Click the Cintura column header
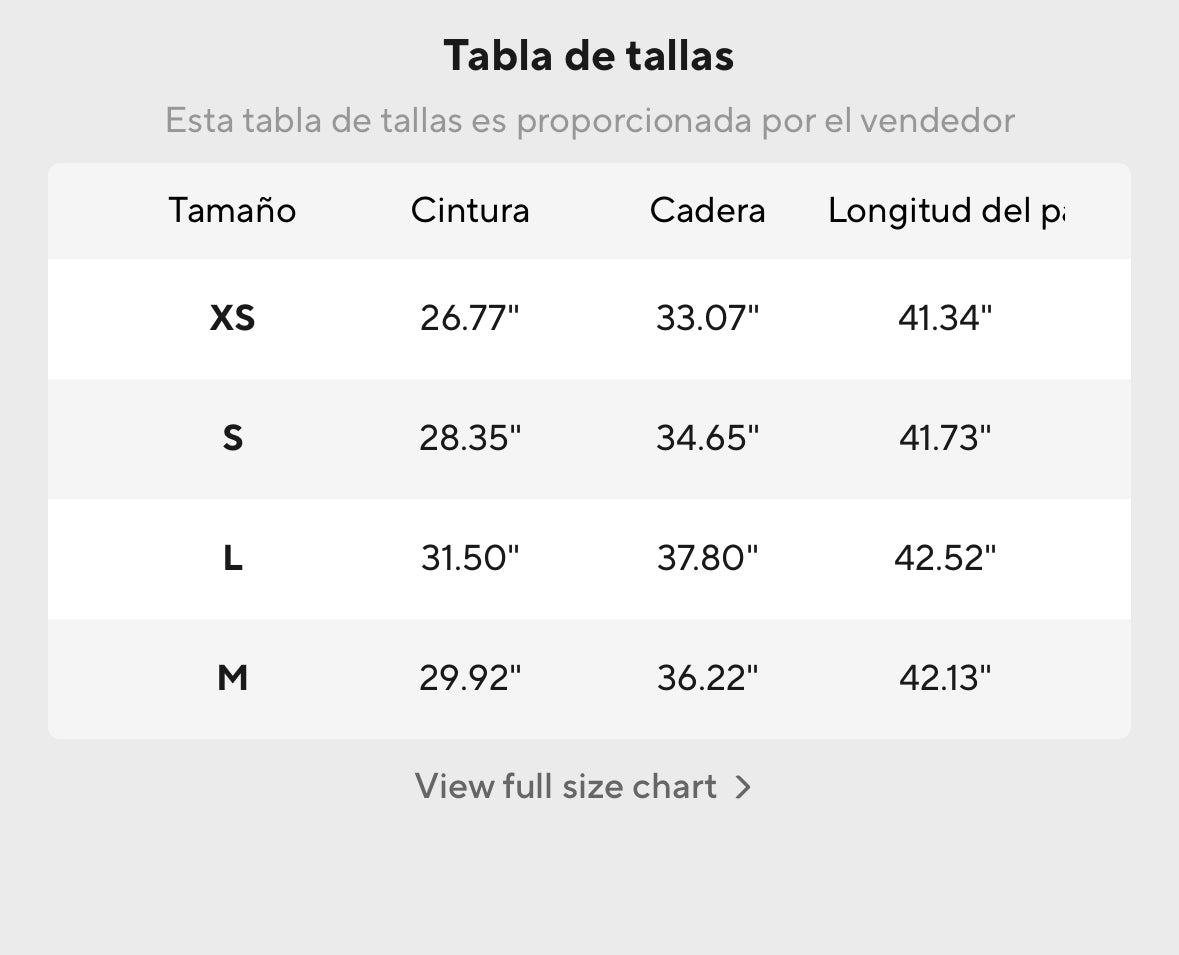The image size is (1179, 955). click(470, 211)
